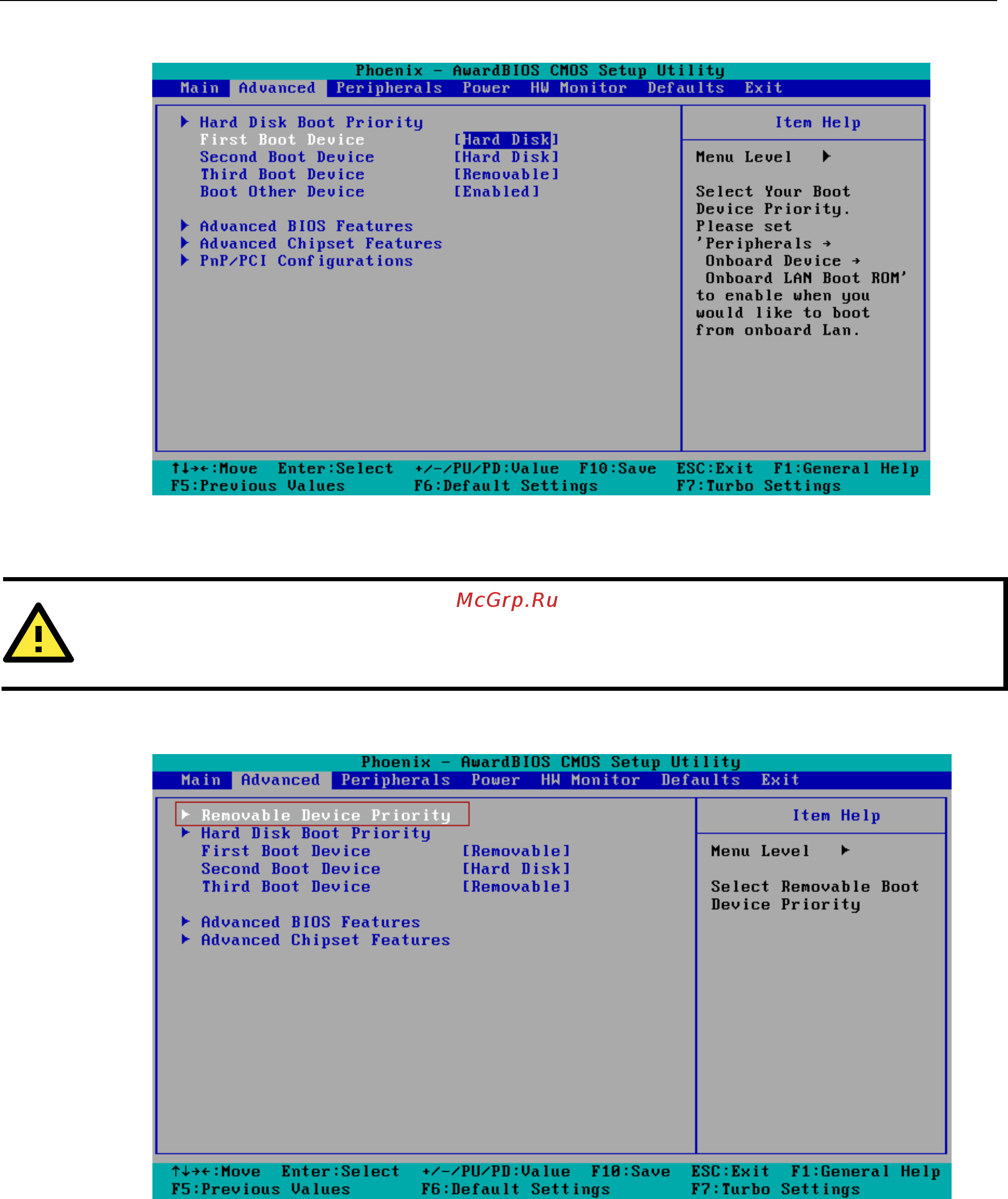The height and width of the screenshot is (1199, 1008).
Task: Click Enter:Select hint in top screen footer
Action: (336, 469)
